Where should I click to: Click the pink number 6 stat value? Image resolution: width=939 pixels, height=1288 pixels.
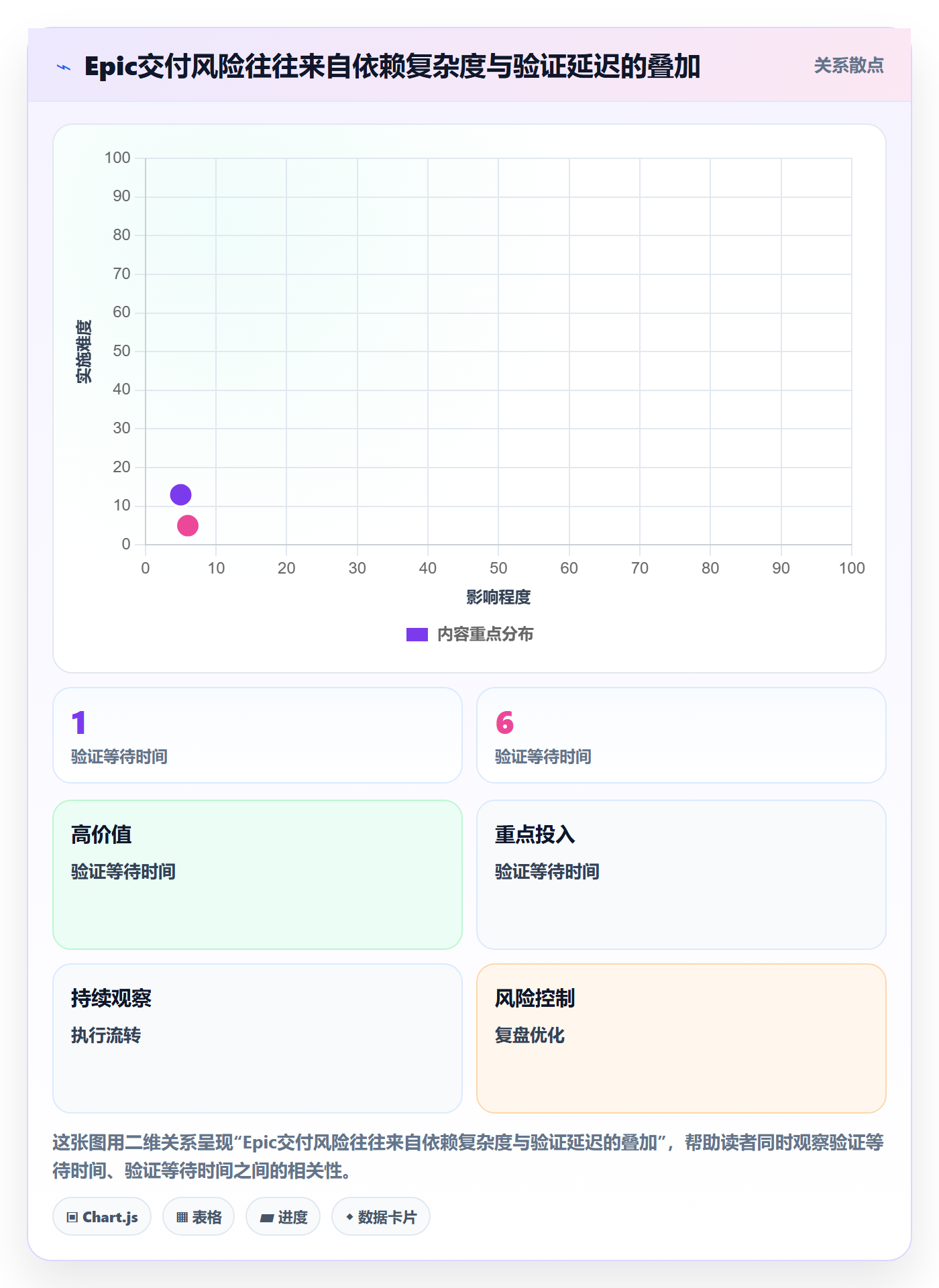(504, 723)
